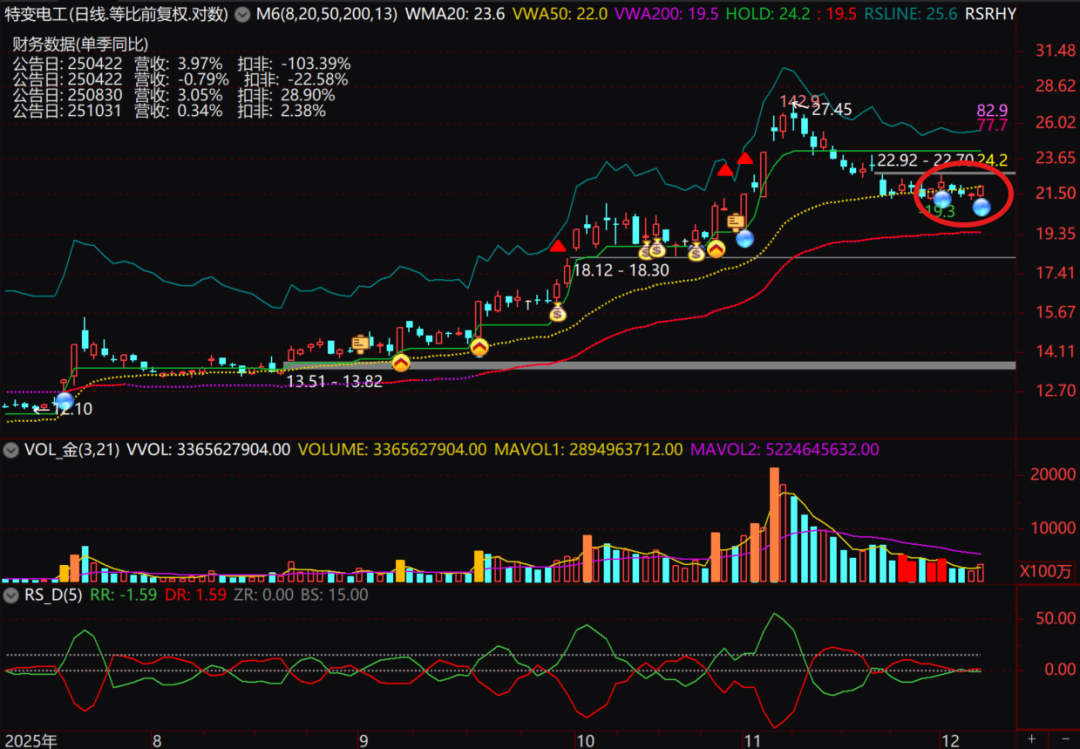
Task: Click the X100万 volume unit label
Action: [1045, 571]
